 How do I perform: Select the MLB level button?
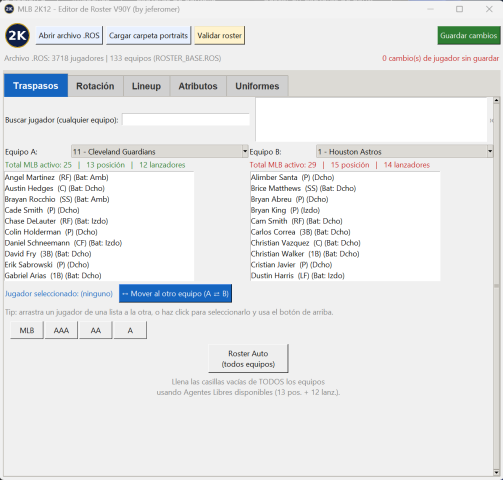[27, 330]
